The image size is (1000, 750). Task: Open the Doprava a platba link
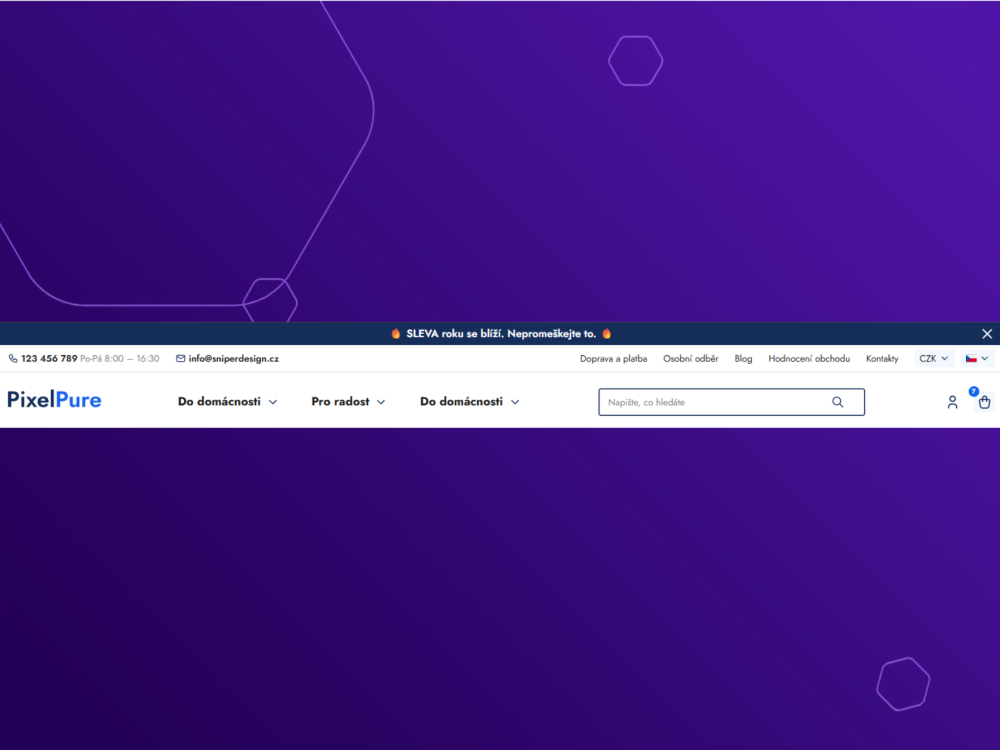[614, 358]
